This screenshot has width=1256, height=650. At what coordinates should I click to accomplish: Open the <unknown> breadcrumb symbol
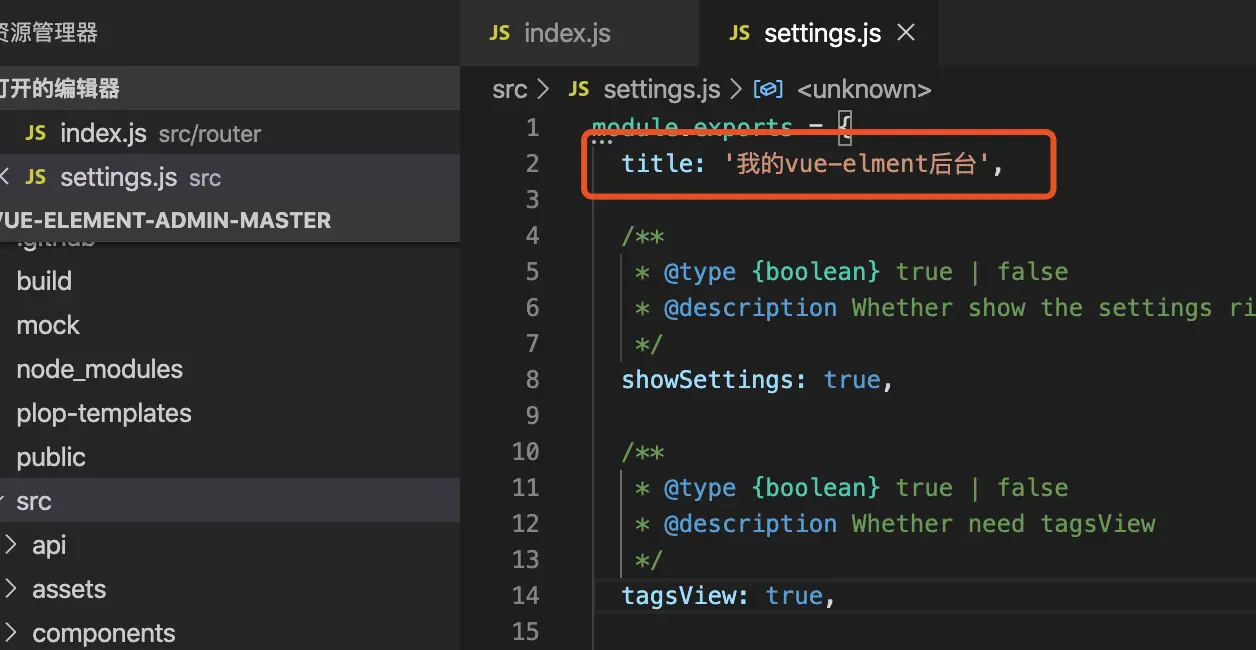pos(864,89)
